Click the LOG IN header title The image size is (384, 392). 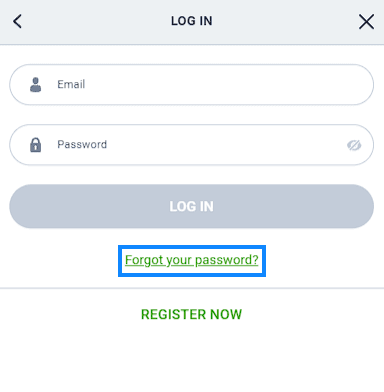coord(192,21)
